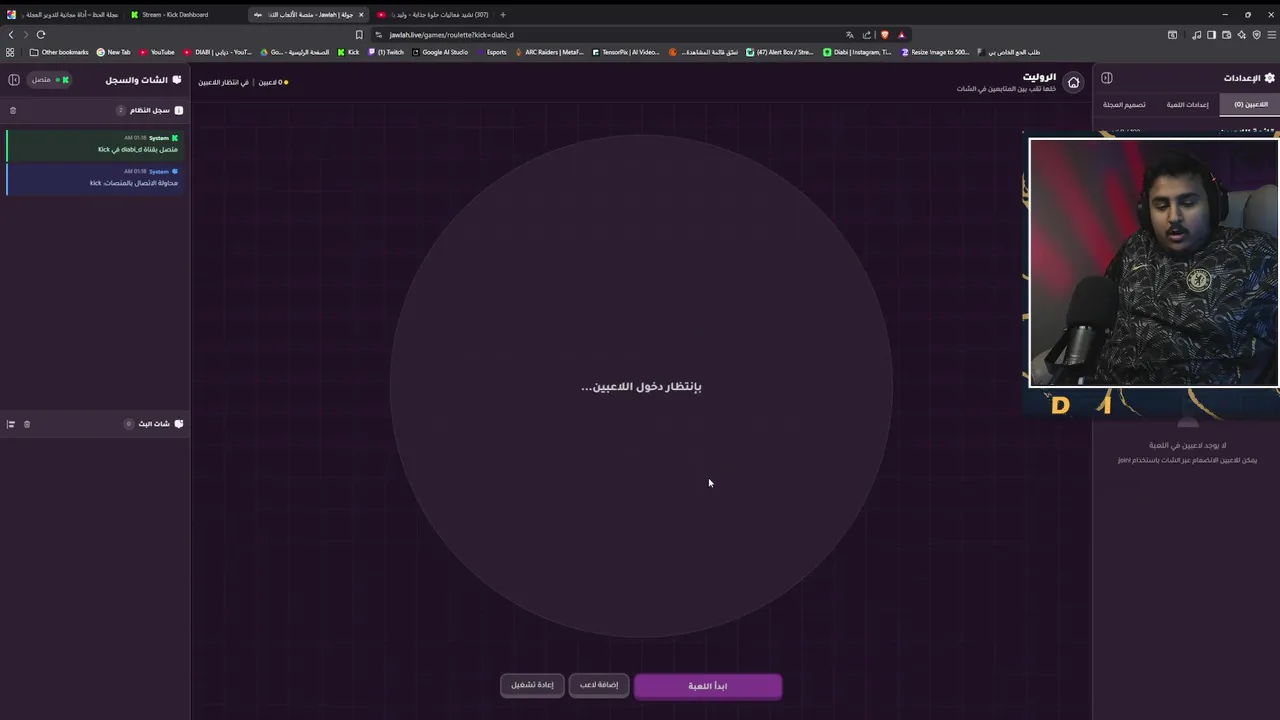Open the Brave wallet icon in toolbar
This screenshot has width=1280, height=720.
click(1226, 34)
